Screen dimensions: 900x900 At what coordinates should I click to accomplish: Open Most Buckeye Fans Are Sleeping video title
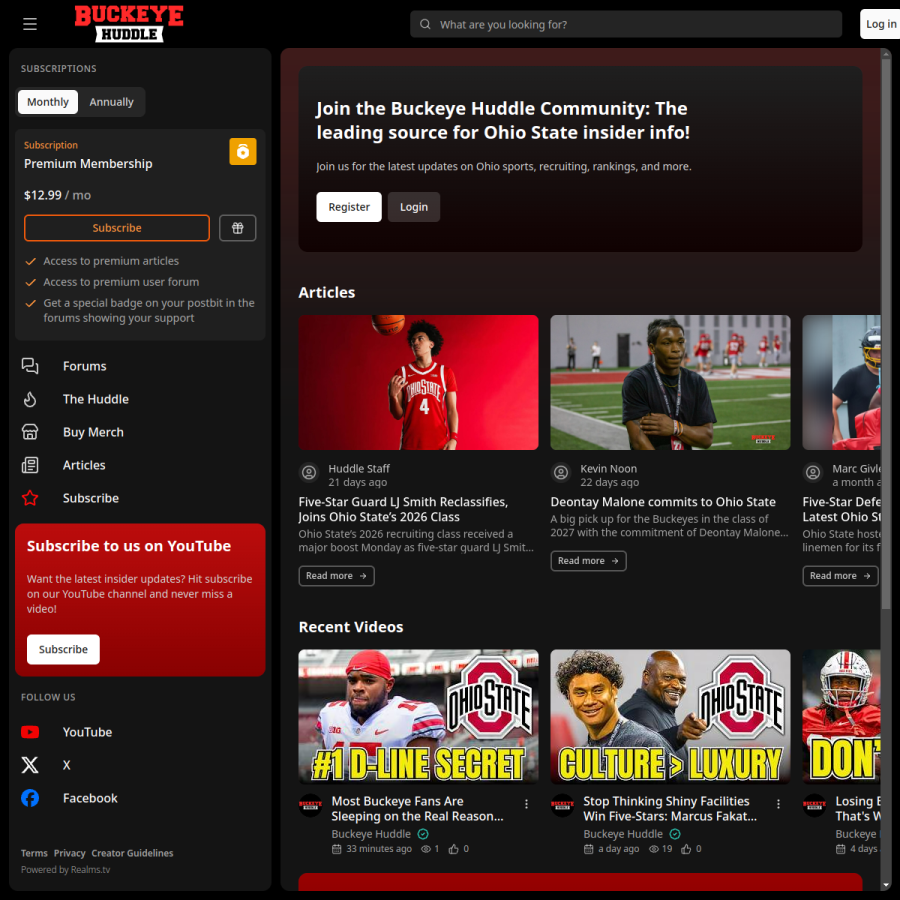417,809
